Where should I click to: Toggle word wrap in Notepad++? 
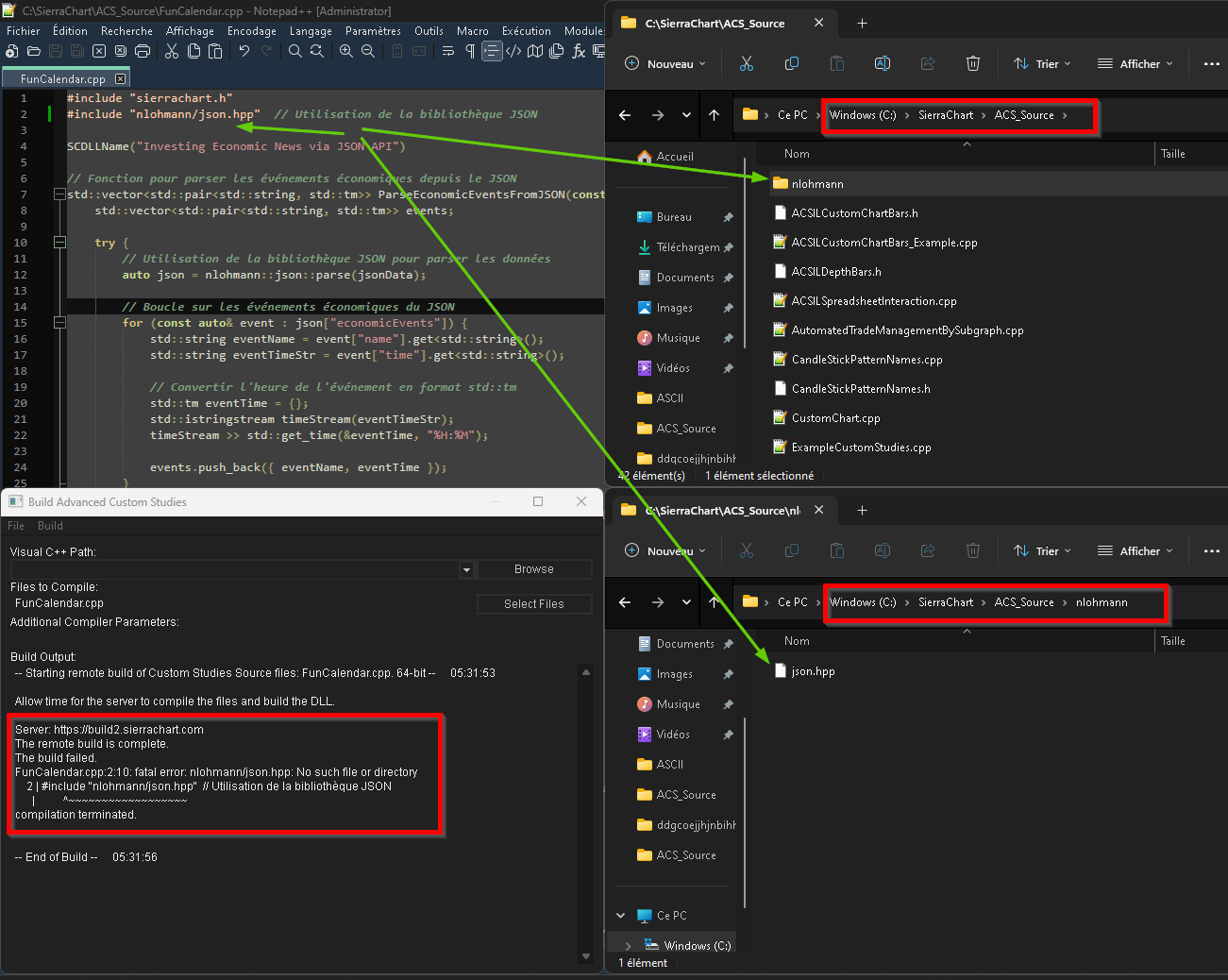tap(448, 51)
